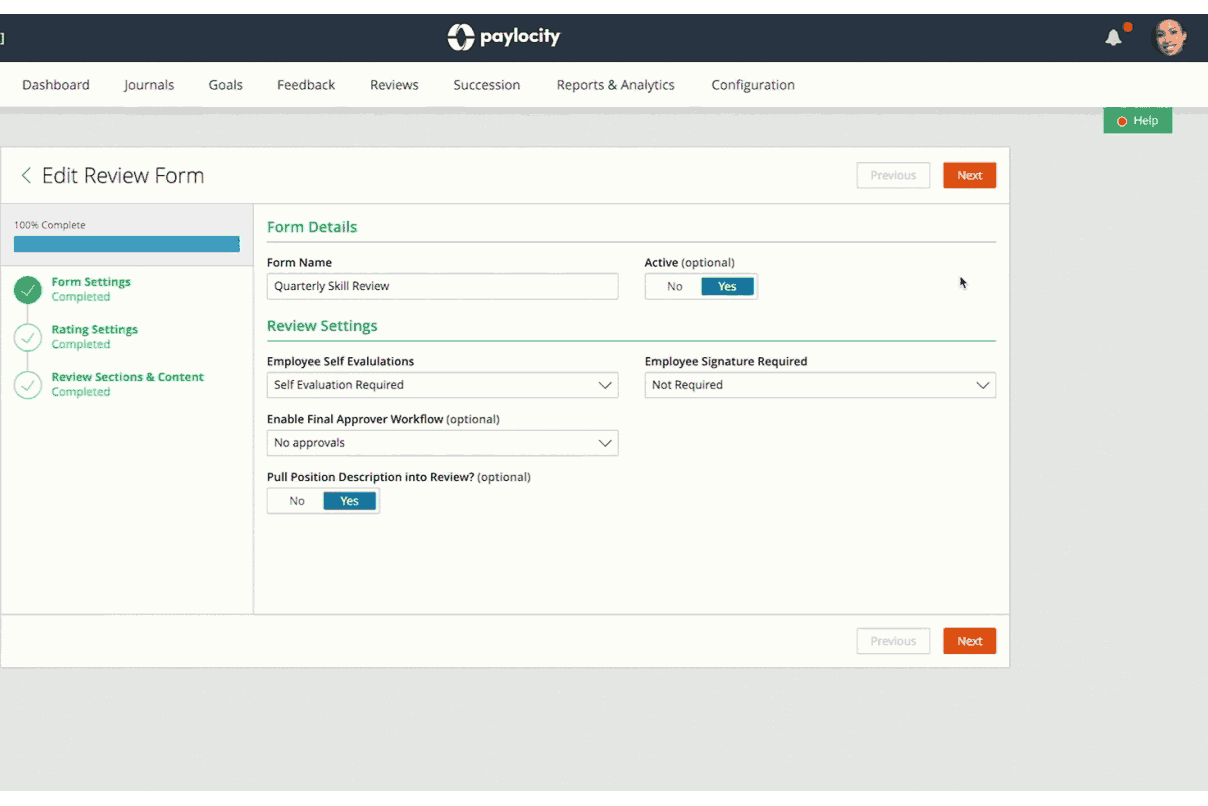Expand the Employee Self Evaluations dropdown
Viewport: 1208px width, 806px height.
point(442,385)
